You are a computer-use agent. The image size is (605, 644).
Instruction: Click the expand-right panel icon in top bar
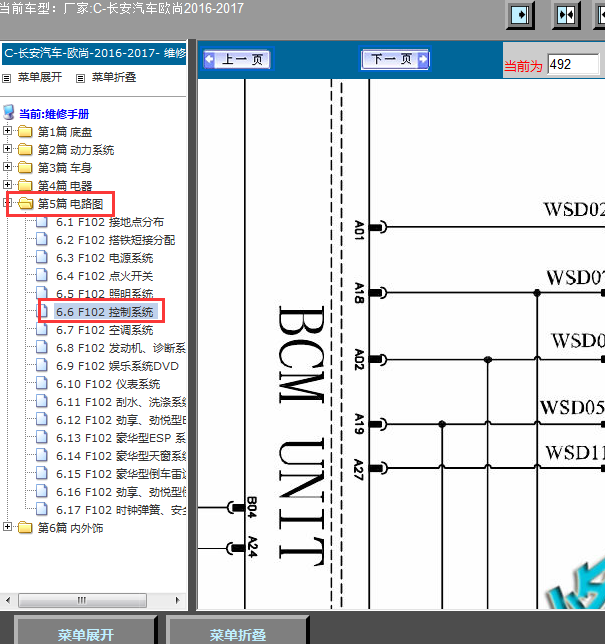[520, 15]
